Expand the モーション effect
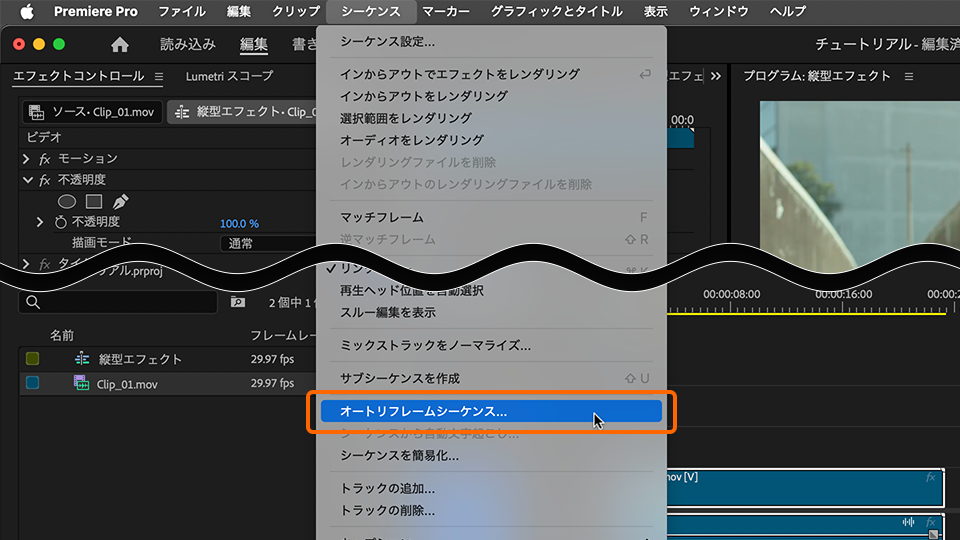This screenshot has width=960, height=540. pyautogui.click(x=26, y=159)
